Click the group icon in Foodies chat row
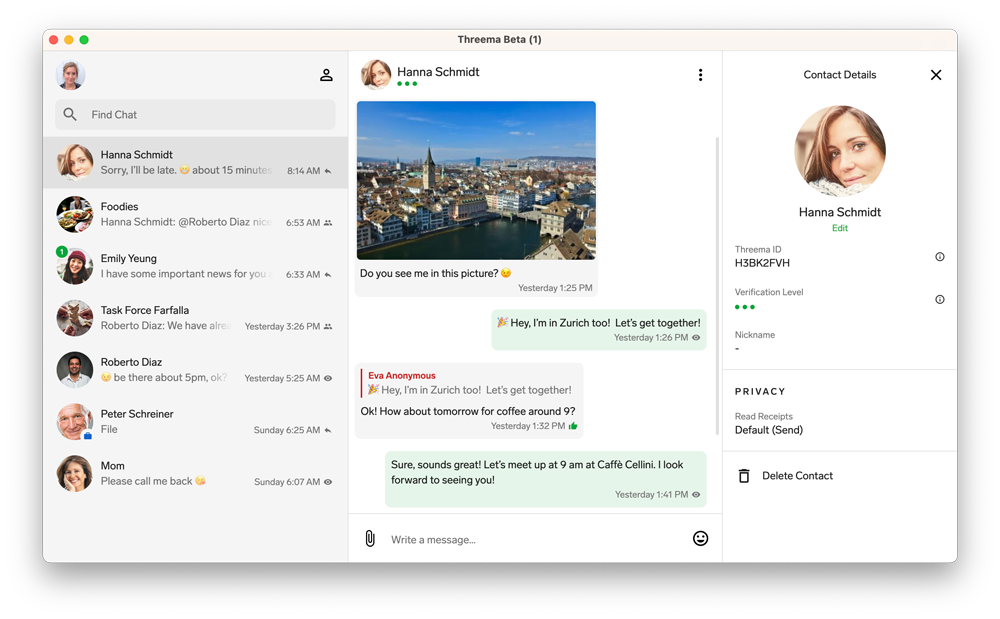The height and width of the screenshot is (619, 1000). point(328,222)
